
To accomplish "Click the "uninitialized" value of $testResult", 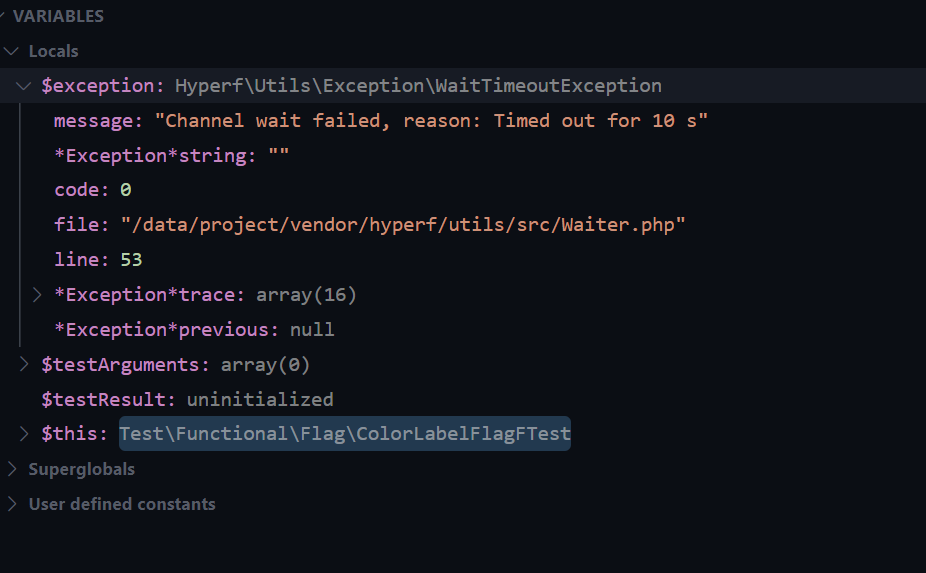I will tap(260, 399).
